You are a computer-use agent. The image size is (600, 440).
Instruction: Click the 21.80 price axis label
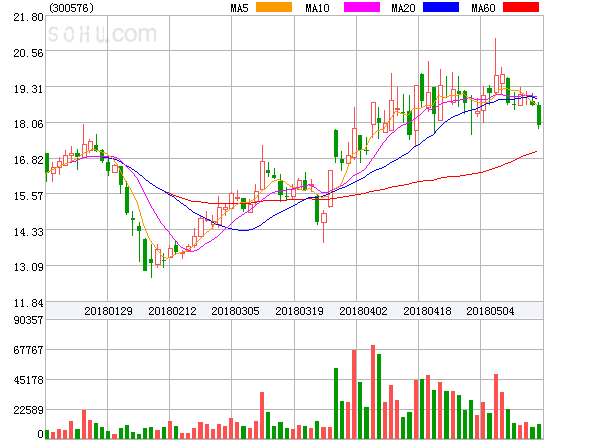pos(28,17)
